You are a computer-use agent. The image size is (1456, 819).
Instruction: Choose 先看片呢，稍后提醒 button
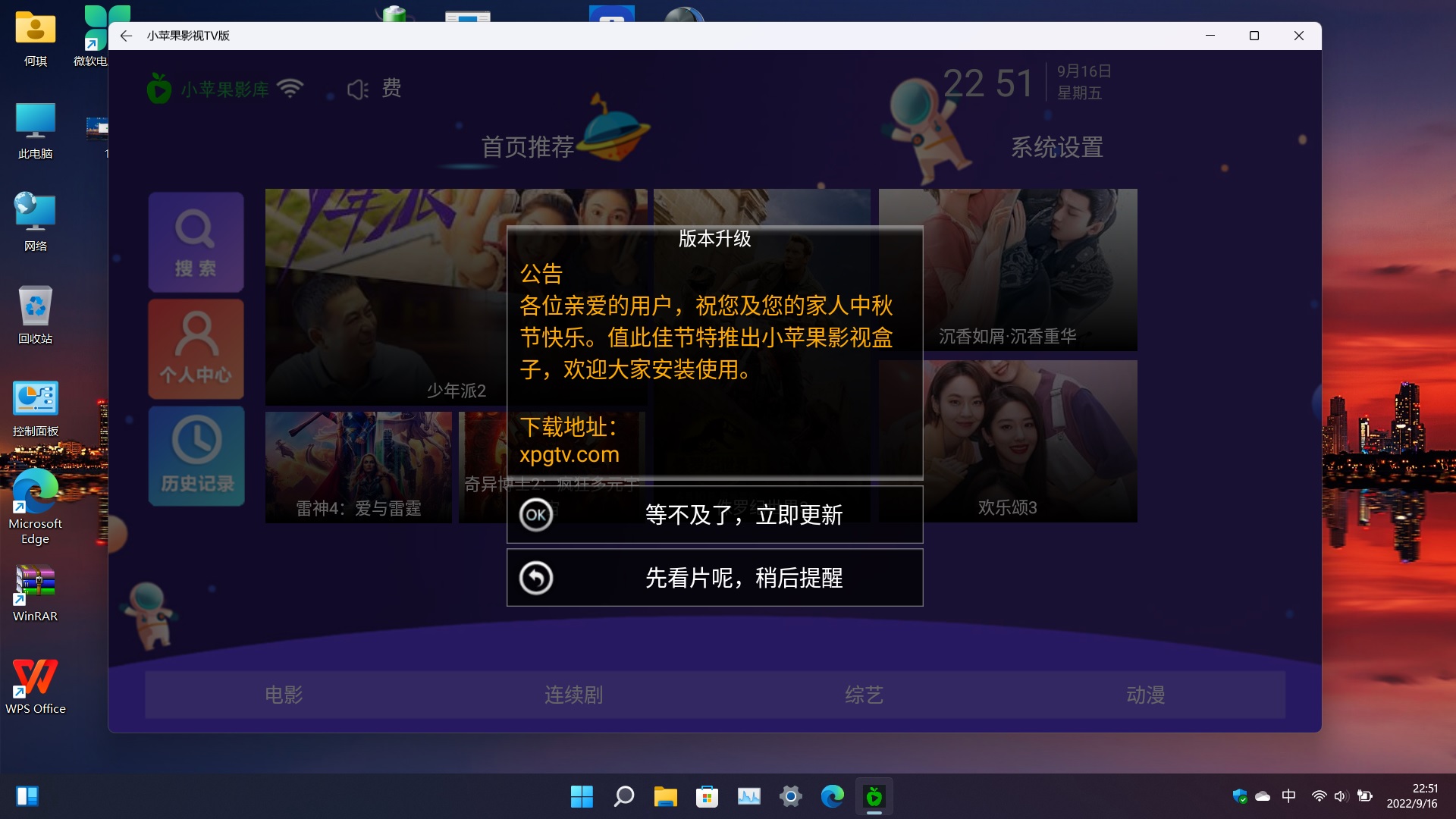743,578
